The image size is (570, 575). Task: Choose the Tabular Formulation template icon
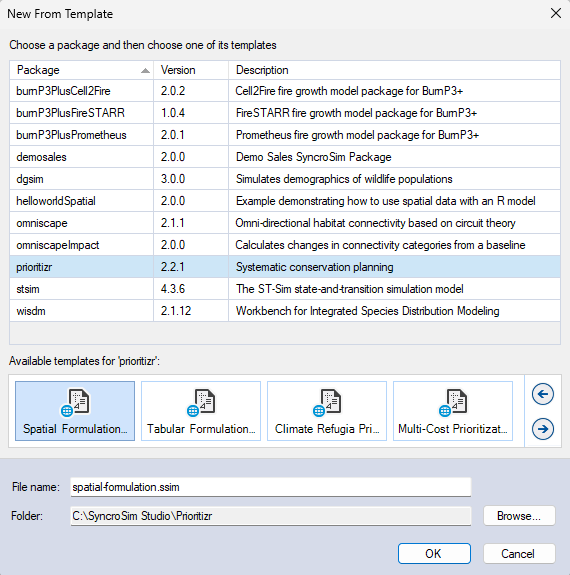click(x=201, y=411)
